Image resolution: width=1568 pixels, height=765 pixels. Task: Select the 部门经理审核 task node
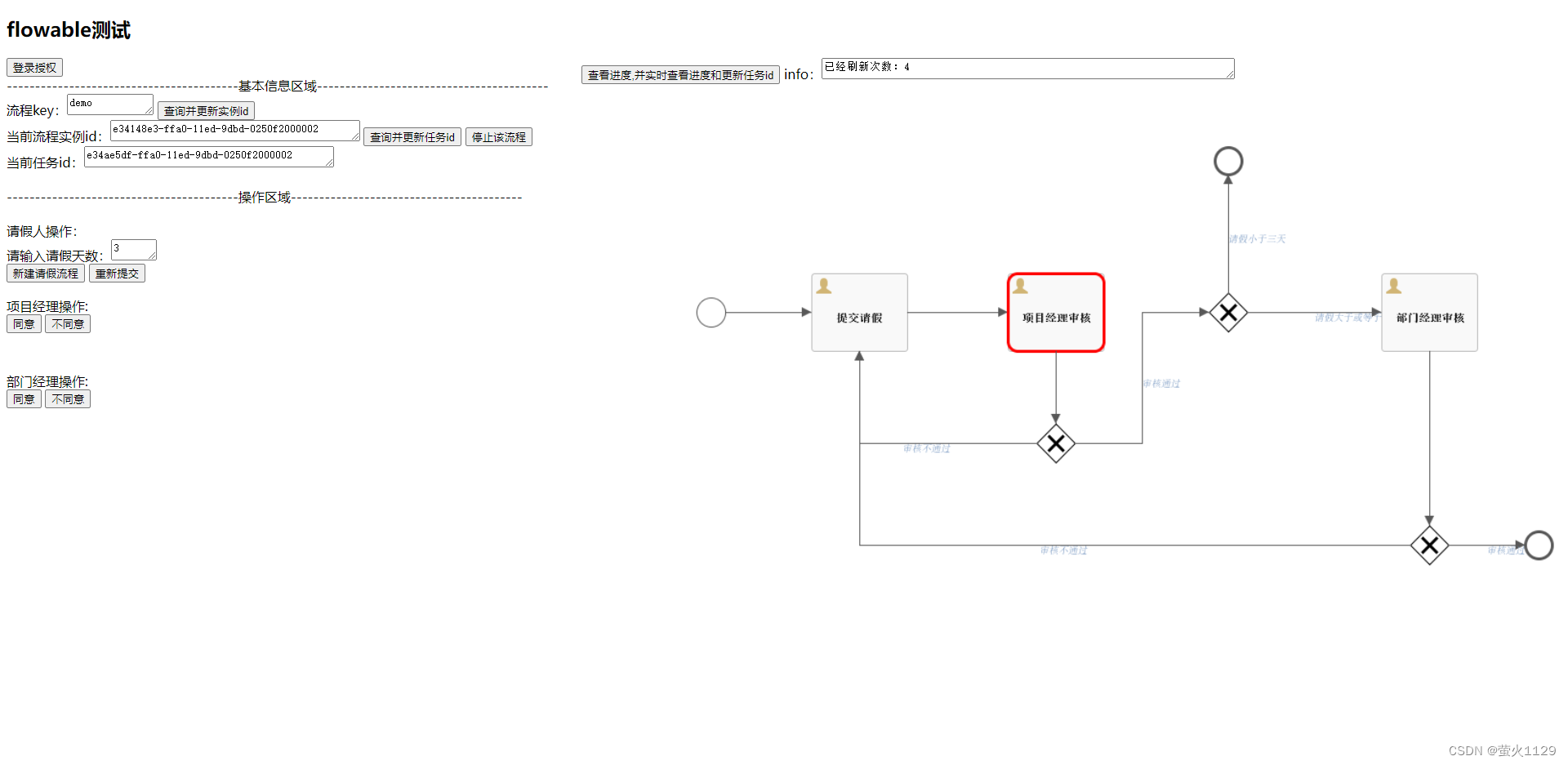point(1428,313)
